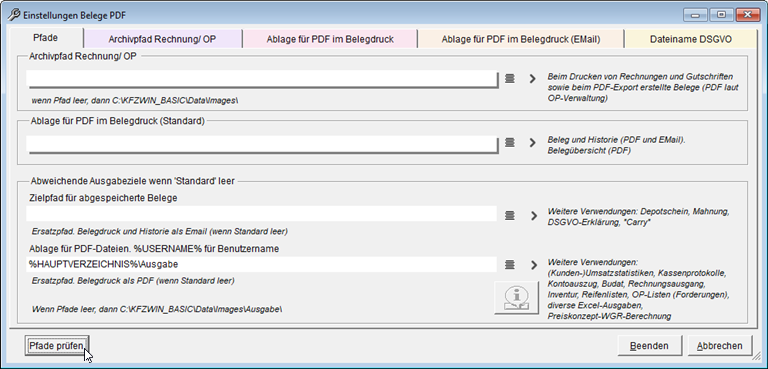Image resolution: width=768 pixels, height=369 pixels.
Task: Click the Pfade prüfen button
Action: [x=57, y=346]
